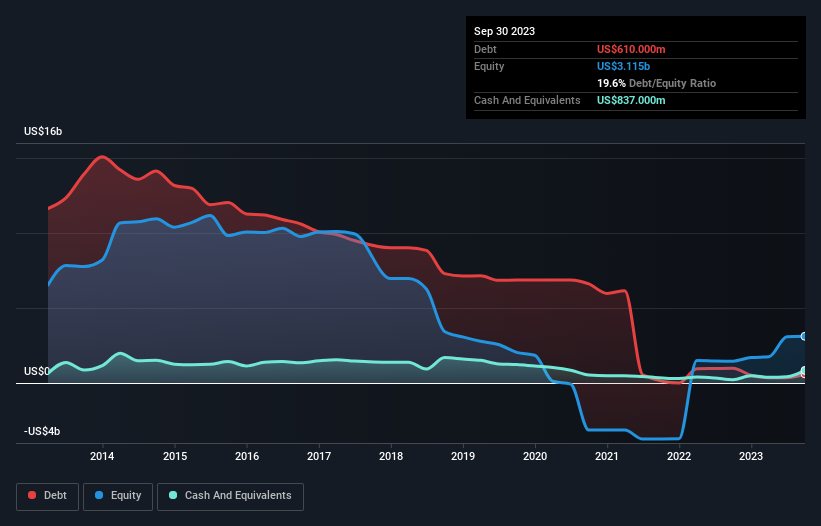
Task: Click the US$16b y-axis label
Action: coord(43,131)
